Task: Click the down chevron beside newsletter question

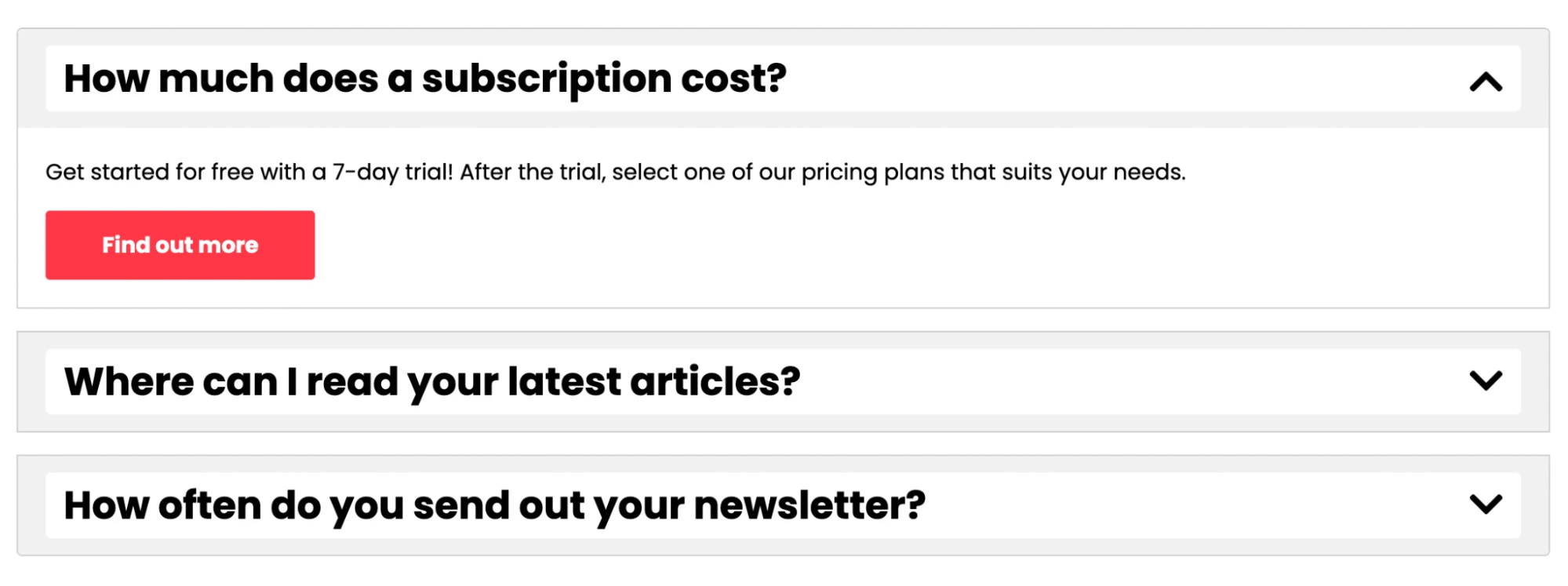Action: click(x=1485, y=504)
